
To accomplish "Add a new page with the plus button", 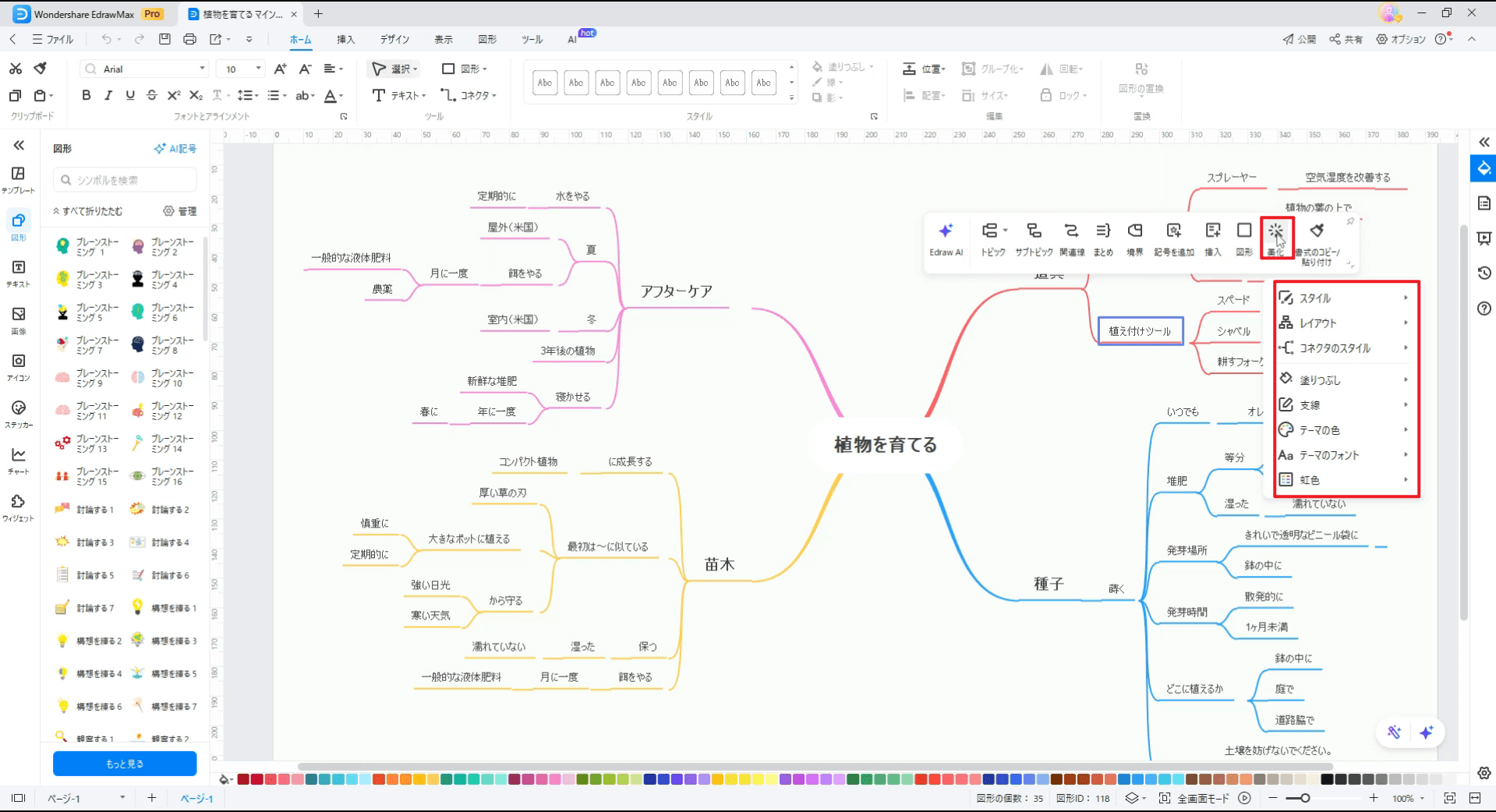I will pyautogui.click(x=151, y=798).
